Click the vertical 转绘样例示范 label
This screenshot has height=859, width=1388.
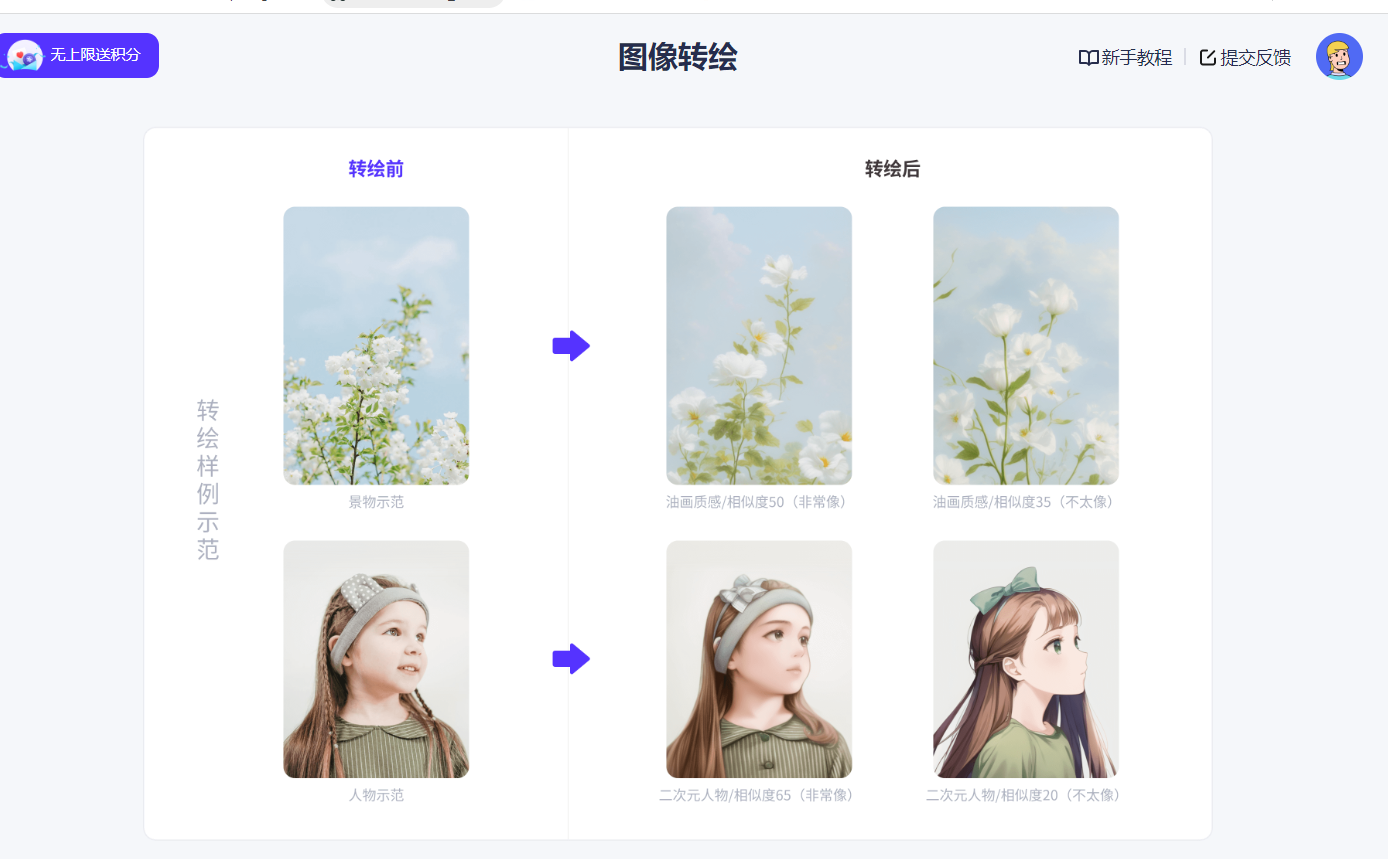pos(208,480)
